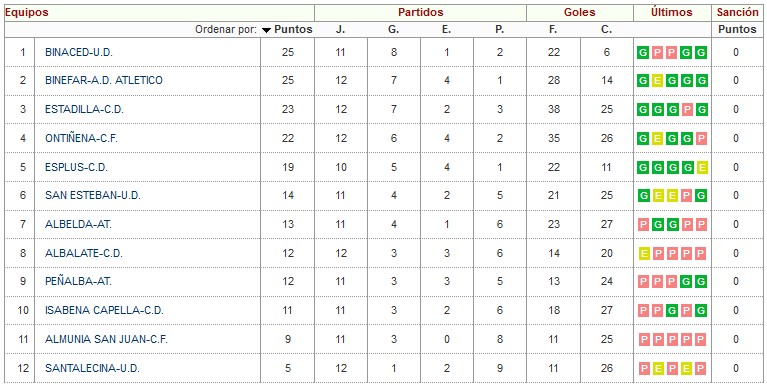Click first pink P badge for ALBELDA-AT.
Viewport: 767px width, 390px height.
tap(644, 225)
